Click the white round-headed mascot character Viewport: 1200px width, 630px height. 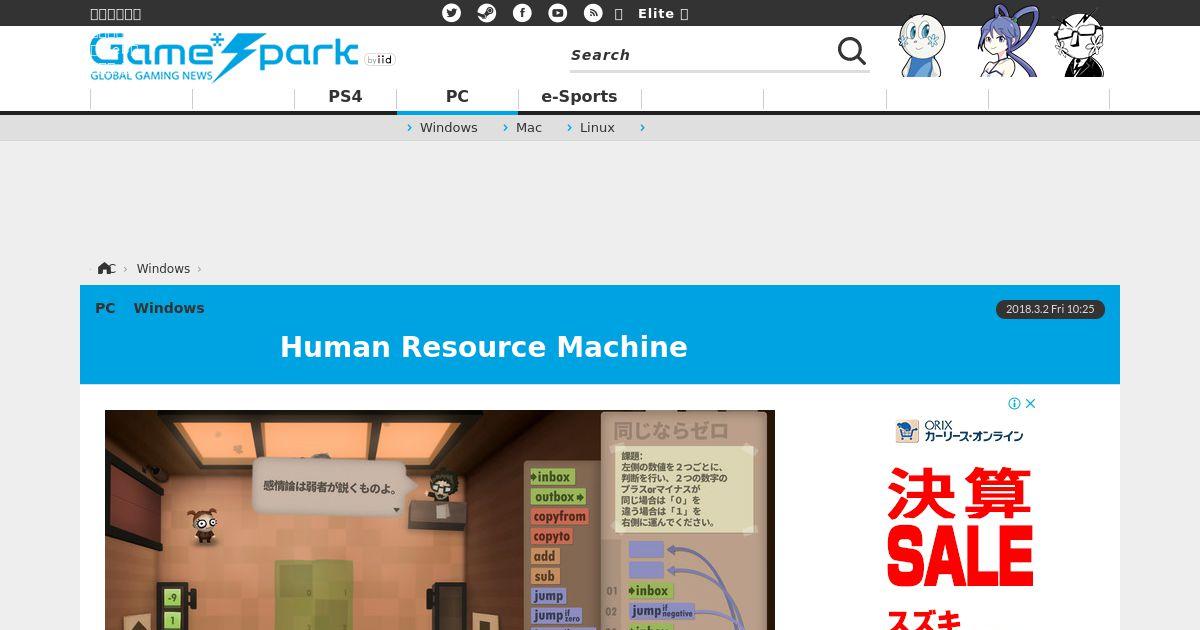[921, 46]
